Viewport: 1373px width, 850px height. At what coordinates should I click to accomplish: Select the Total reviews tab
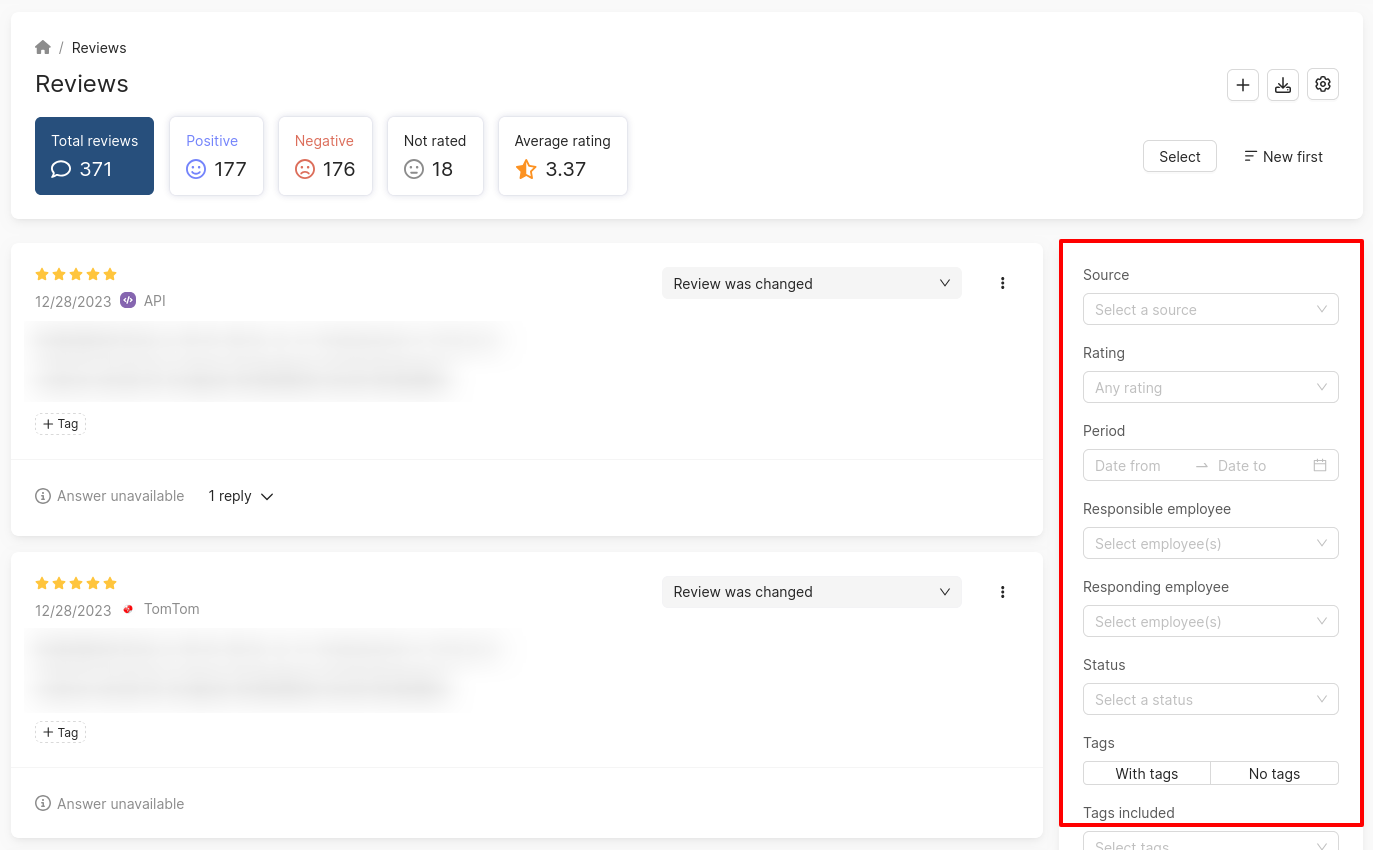(94, 156)
